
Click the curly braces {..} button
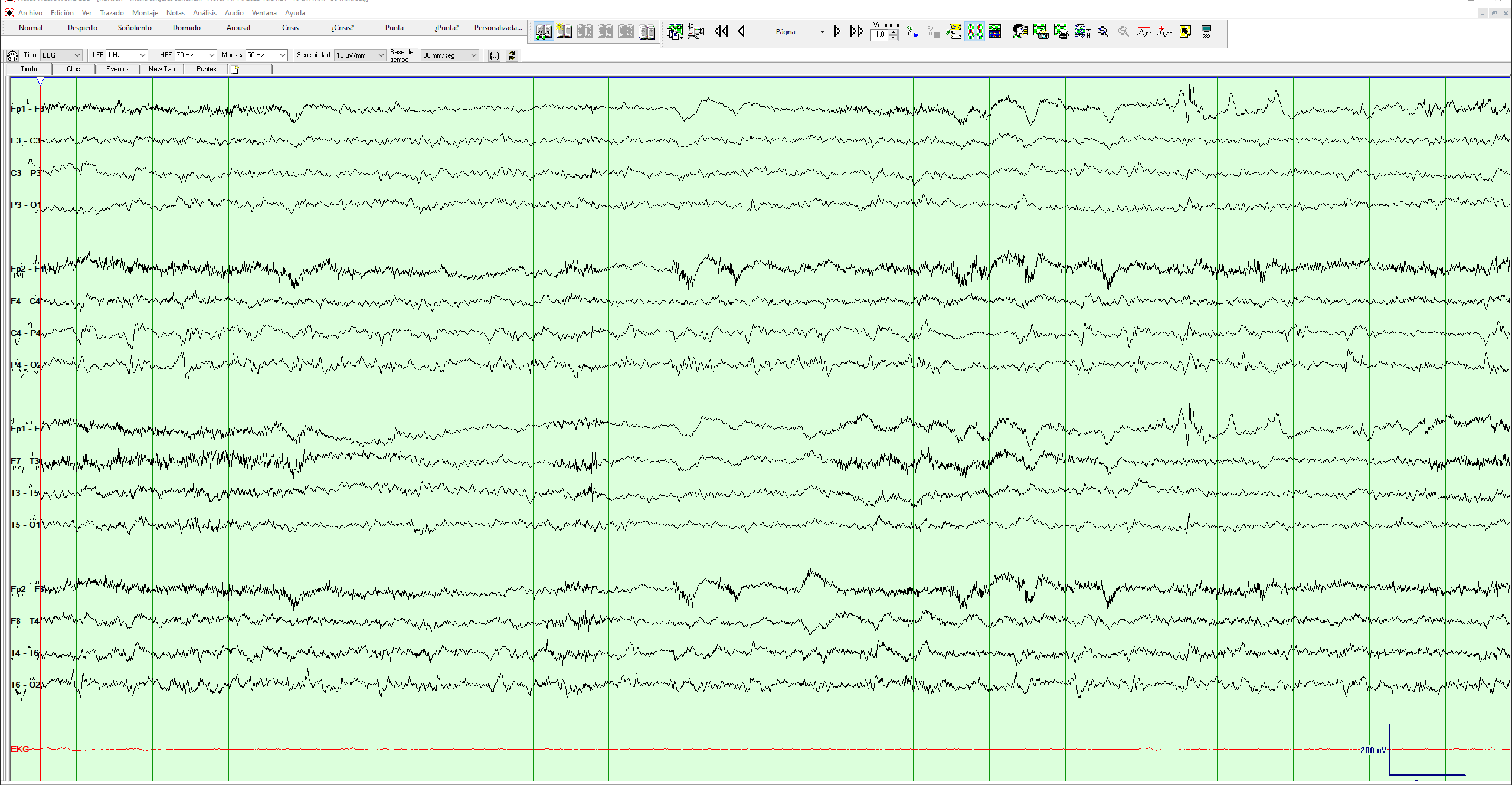[x=495, y=55]
